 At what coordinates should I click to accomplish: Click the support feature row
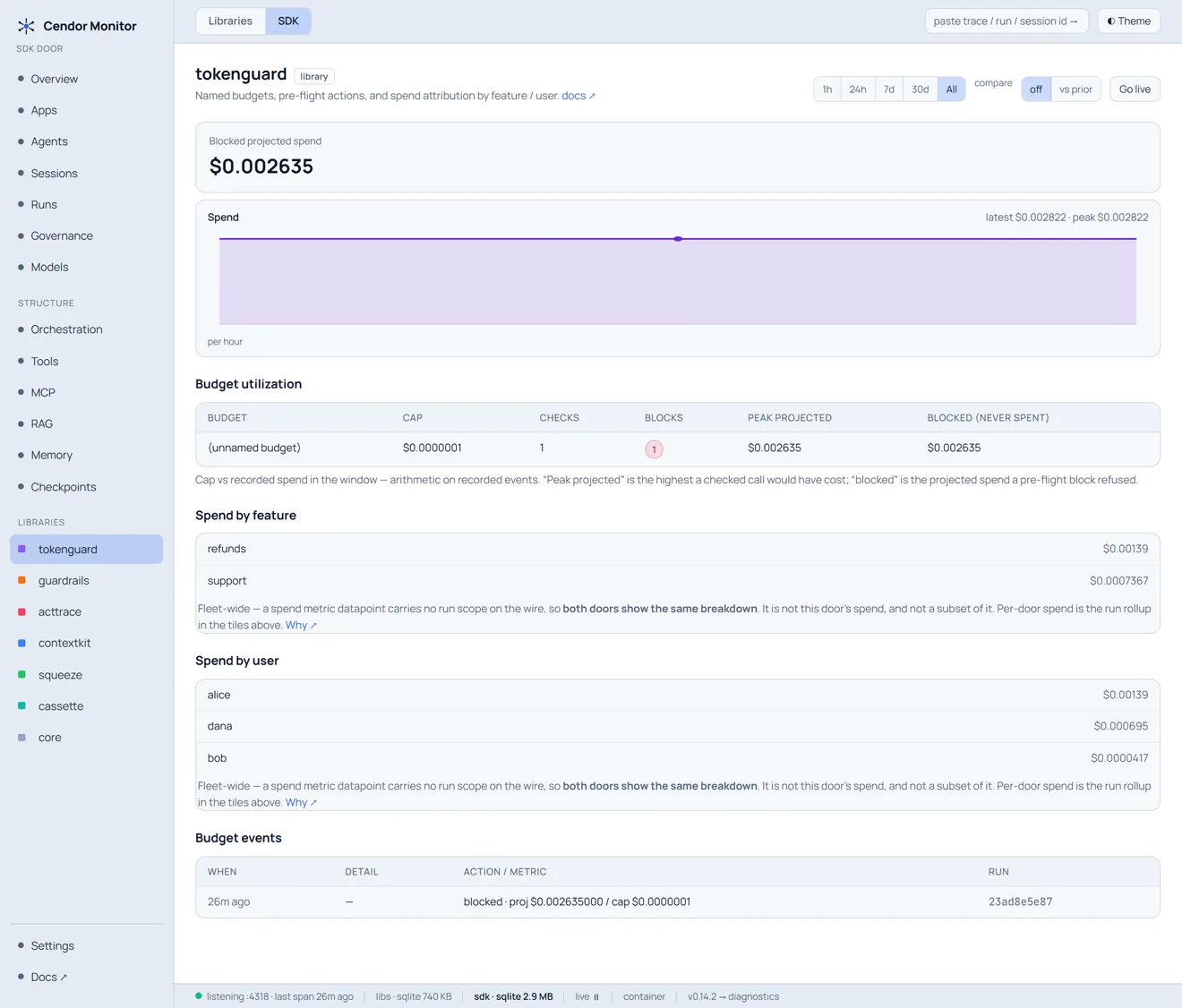pos(678,580)
